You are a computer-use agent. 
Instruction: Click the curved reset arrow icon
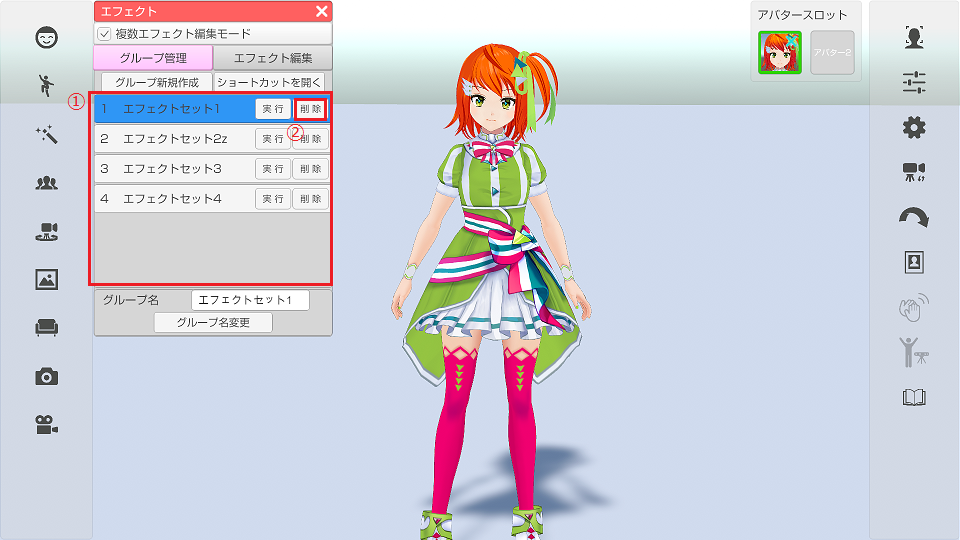914,217
